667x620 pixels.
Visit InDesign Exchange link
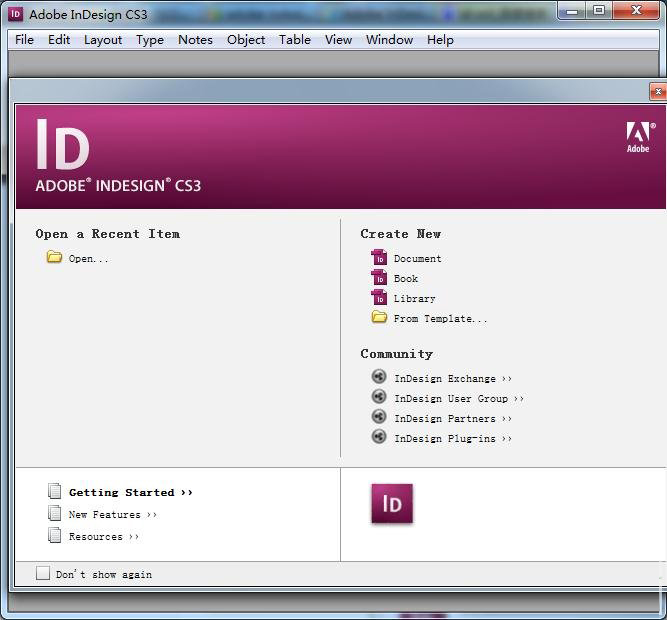453,378
